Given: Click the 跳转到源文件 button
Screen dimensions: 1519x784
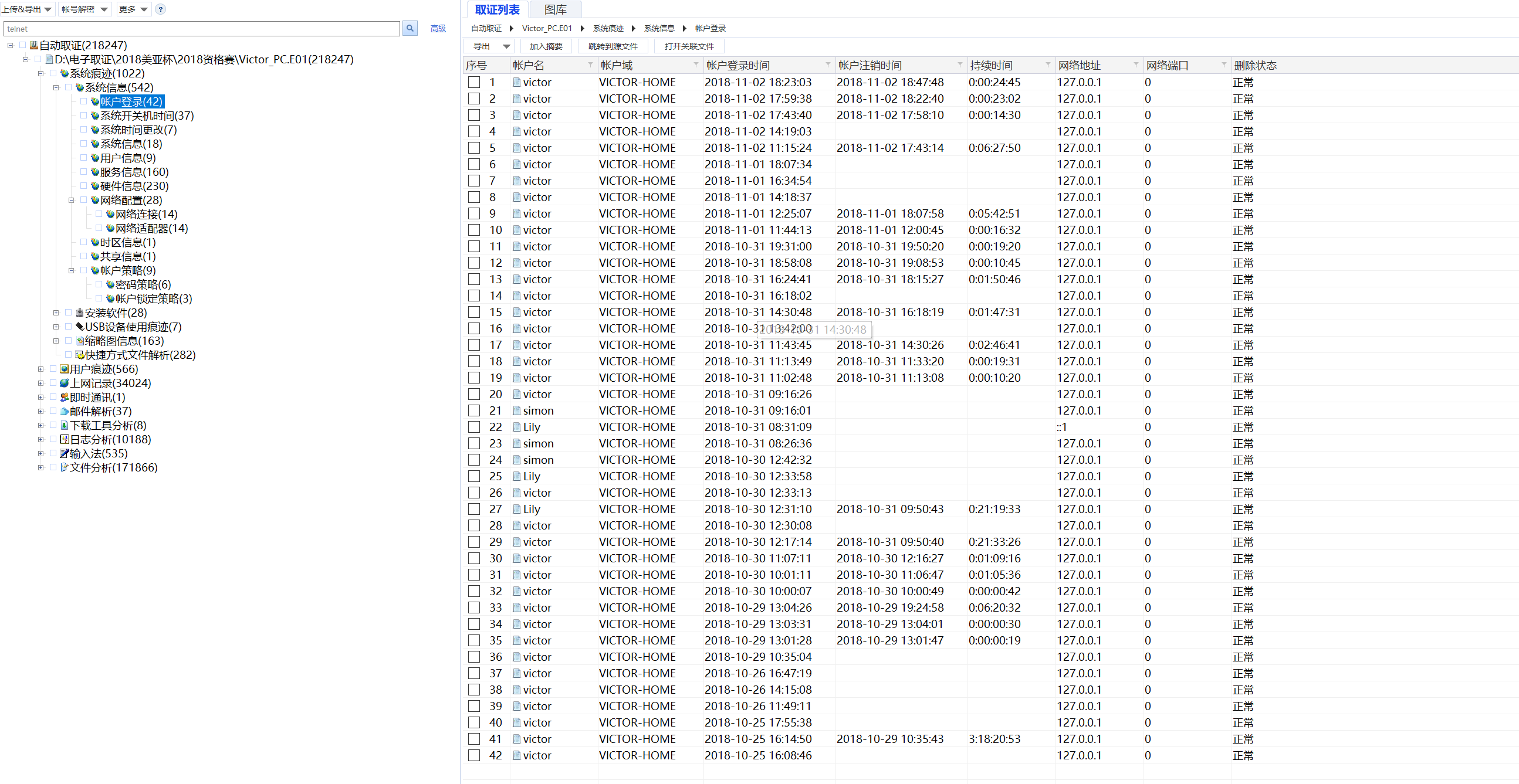Looking at the screenshot, I should tap(612, 46).
